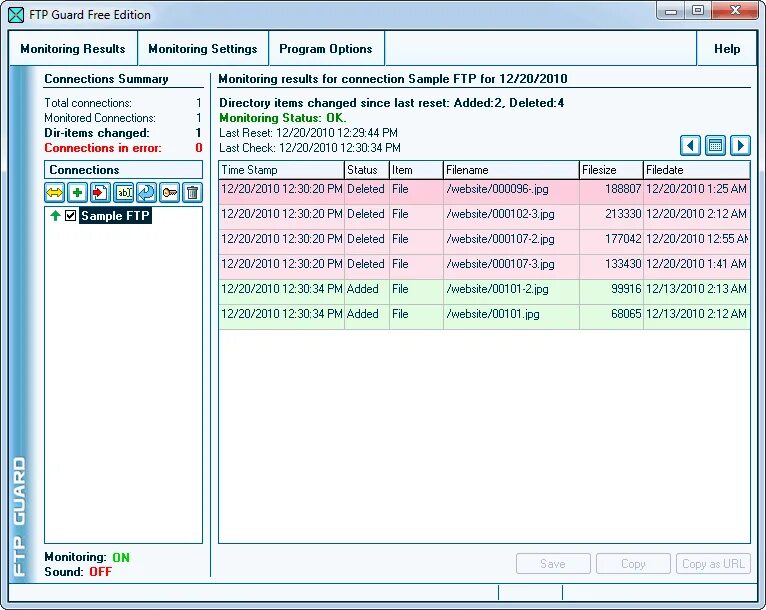Click filesize value 68065
The width and height of the screenshot is (766, 610).
click(626, 314)
